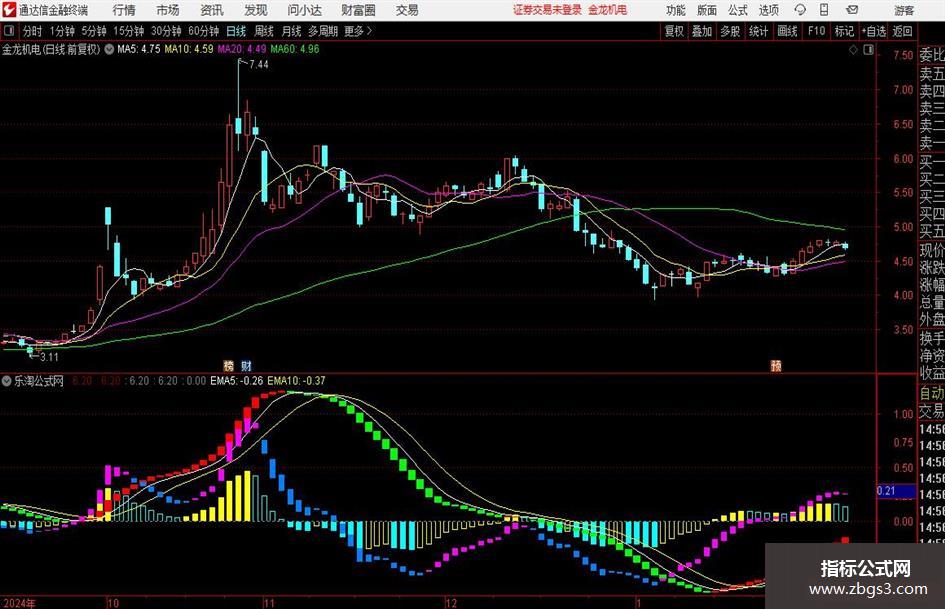Select 多周期 multi-period view
Viewport: 945px width, 609px height.
[x=323, y=31]
